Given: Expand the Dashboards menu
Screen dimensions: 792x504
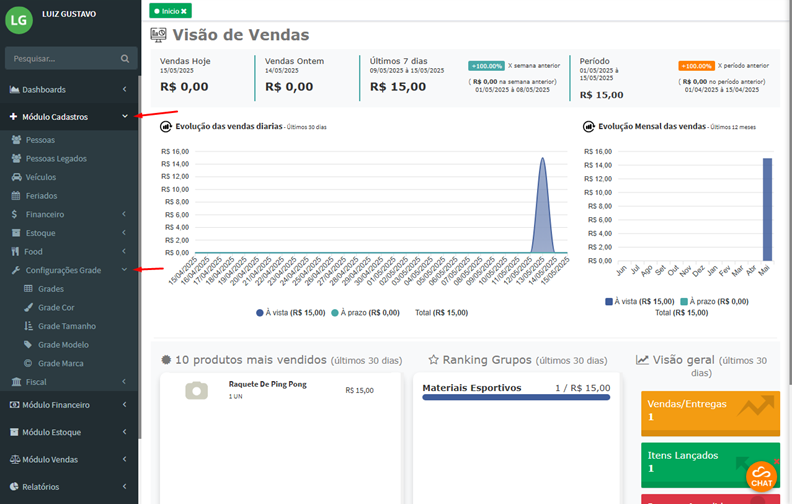Looking at the screenshot, I should pyautogui.click(x=68, y=89).
